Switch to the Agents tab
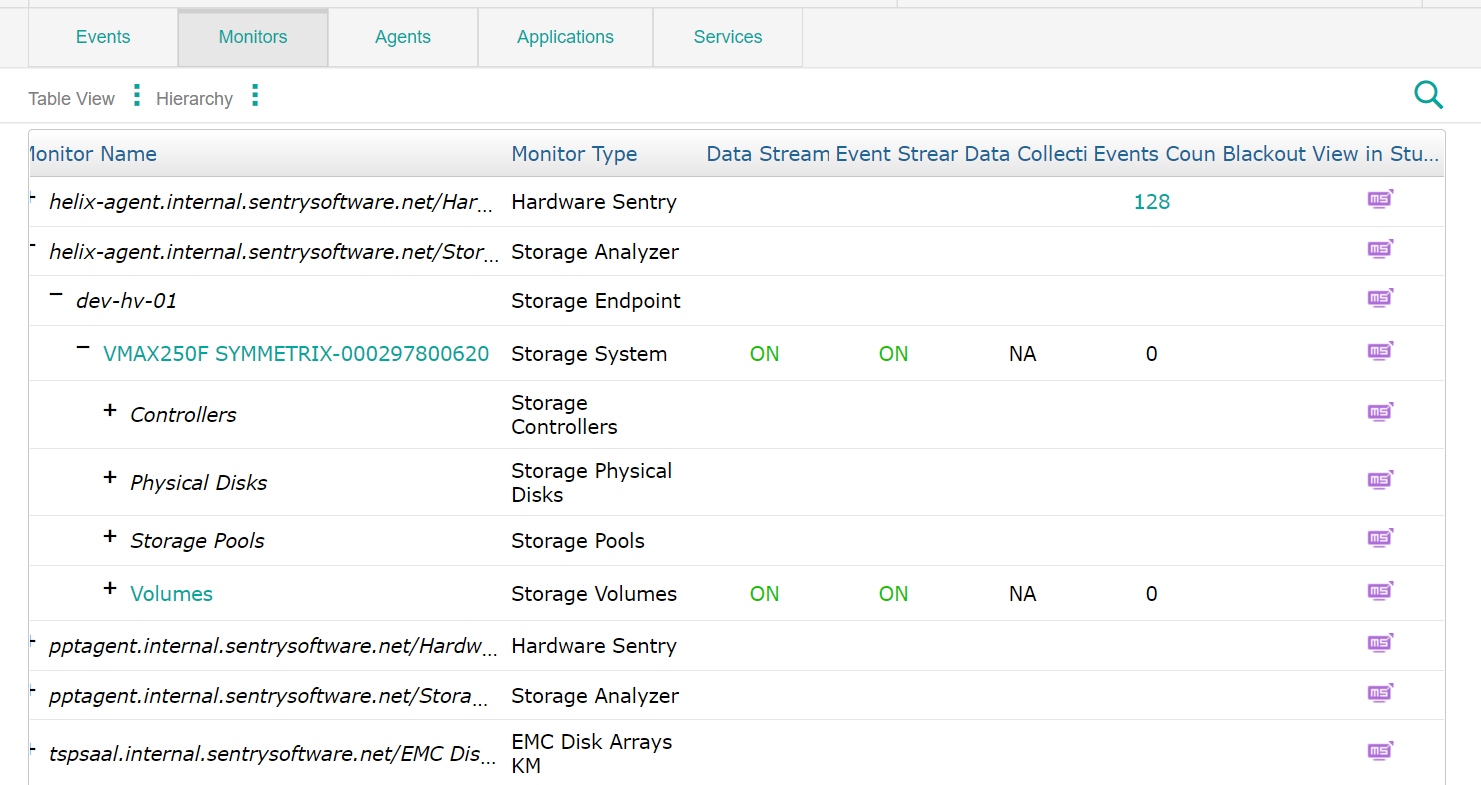This screenshot has width=1481, height=785. pyautogui.click(x=403, y=36)
